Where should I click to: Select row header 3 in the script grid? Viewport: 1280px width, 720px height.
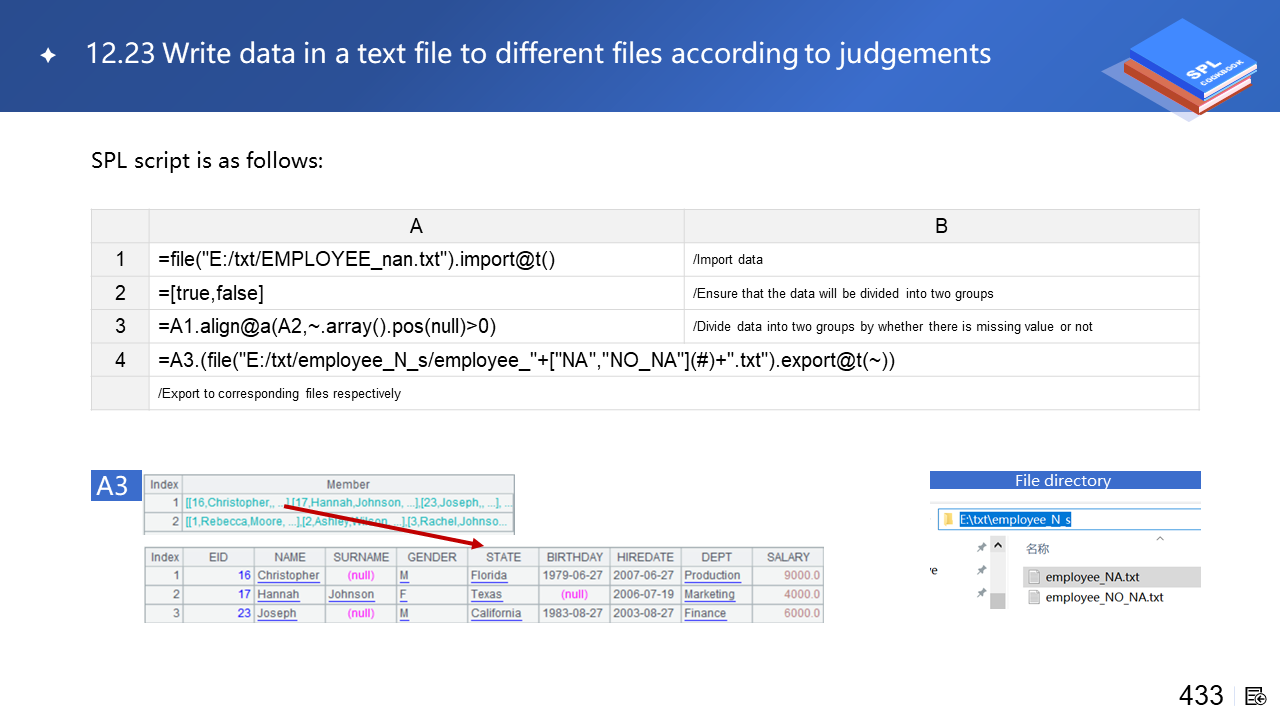pyautogui.click(x=120, y=327)
